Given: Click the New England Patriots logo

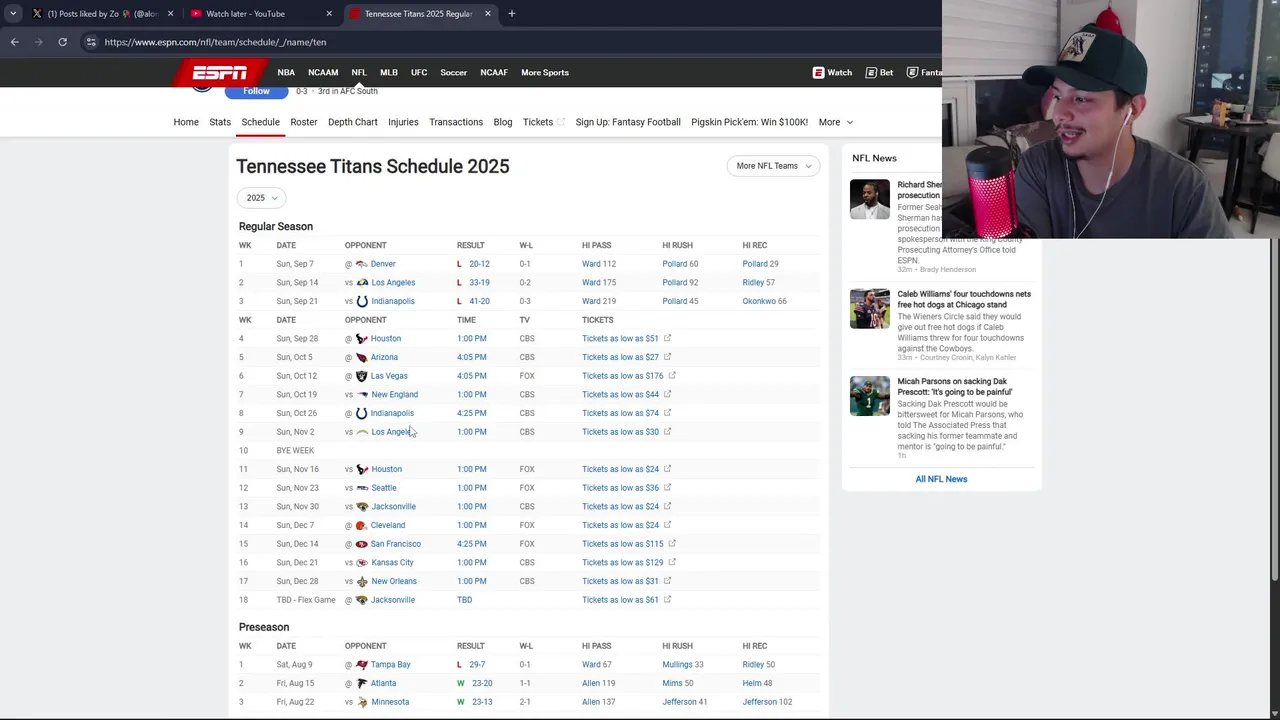Looking at the screenshot, I should pyautogui.click(x=362, y=394).
